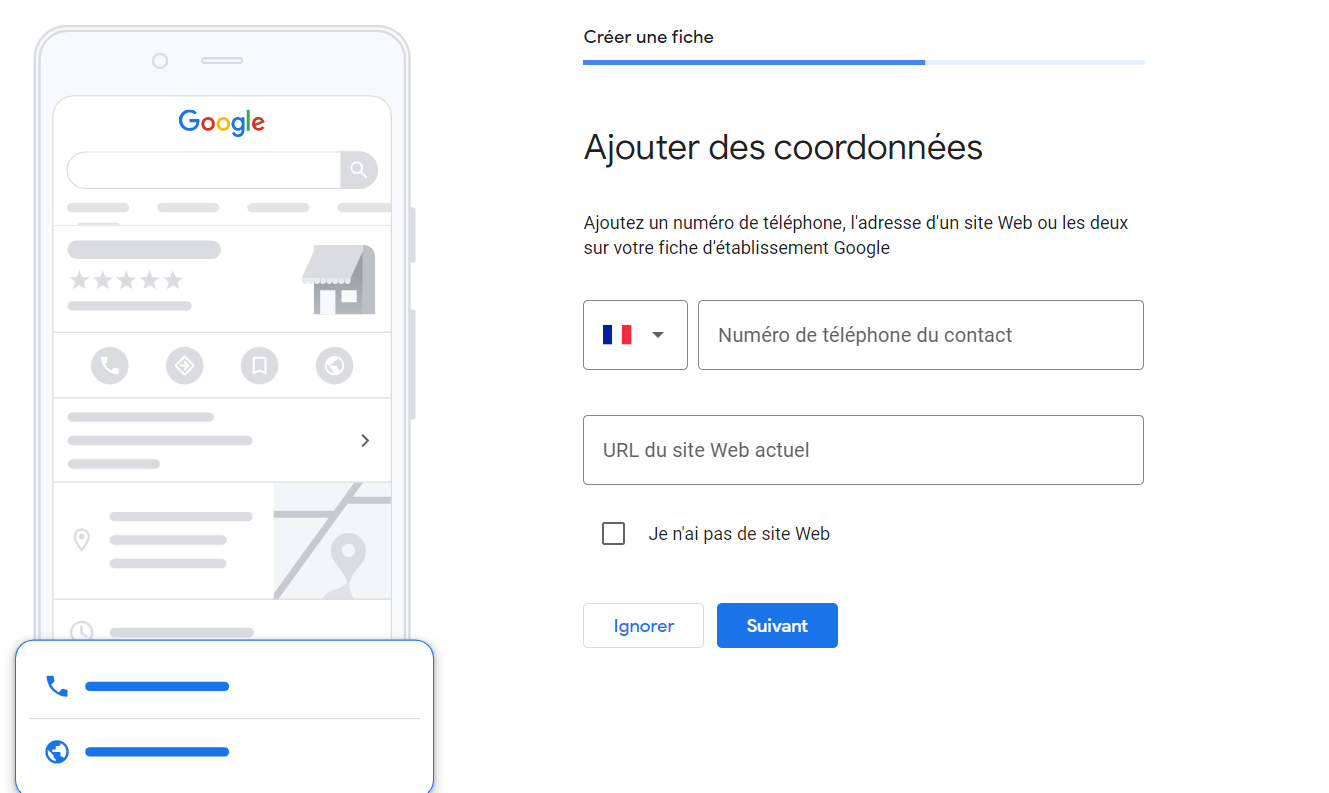Viewport: 1329px width, 793px height.
Task: Expand the chevron arrow in mockup listing
Action: coord(365,440)
